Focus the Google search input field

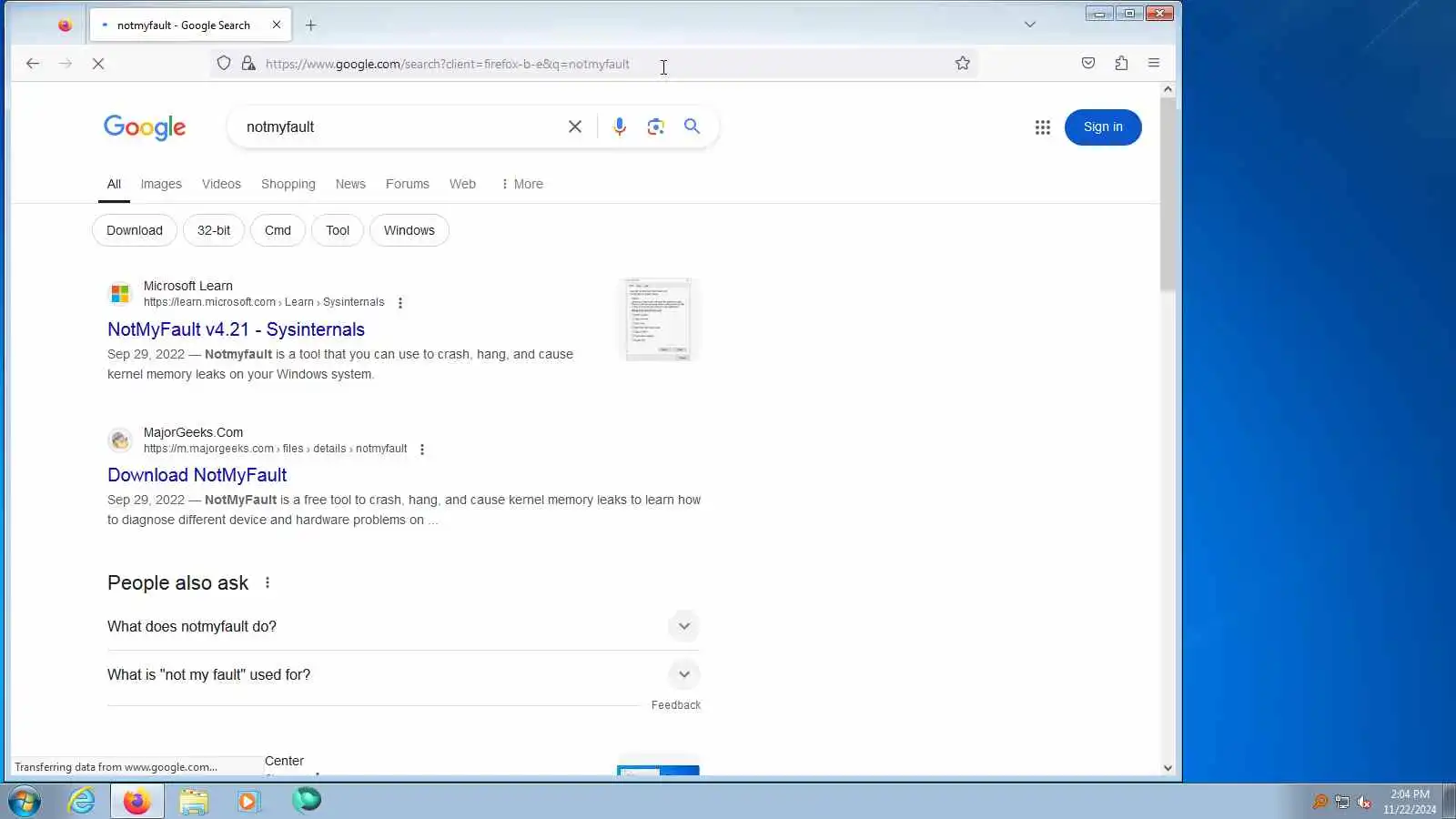[x=400, y=127]
